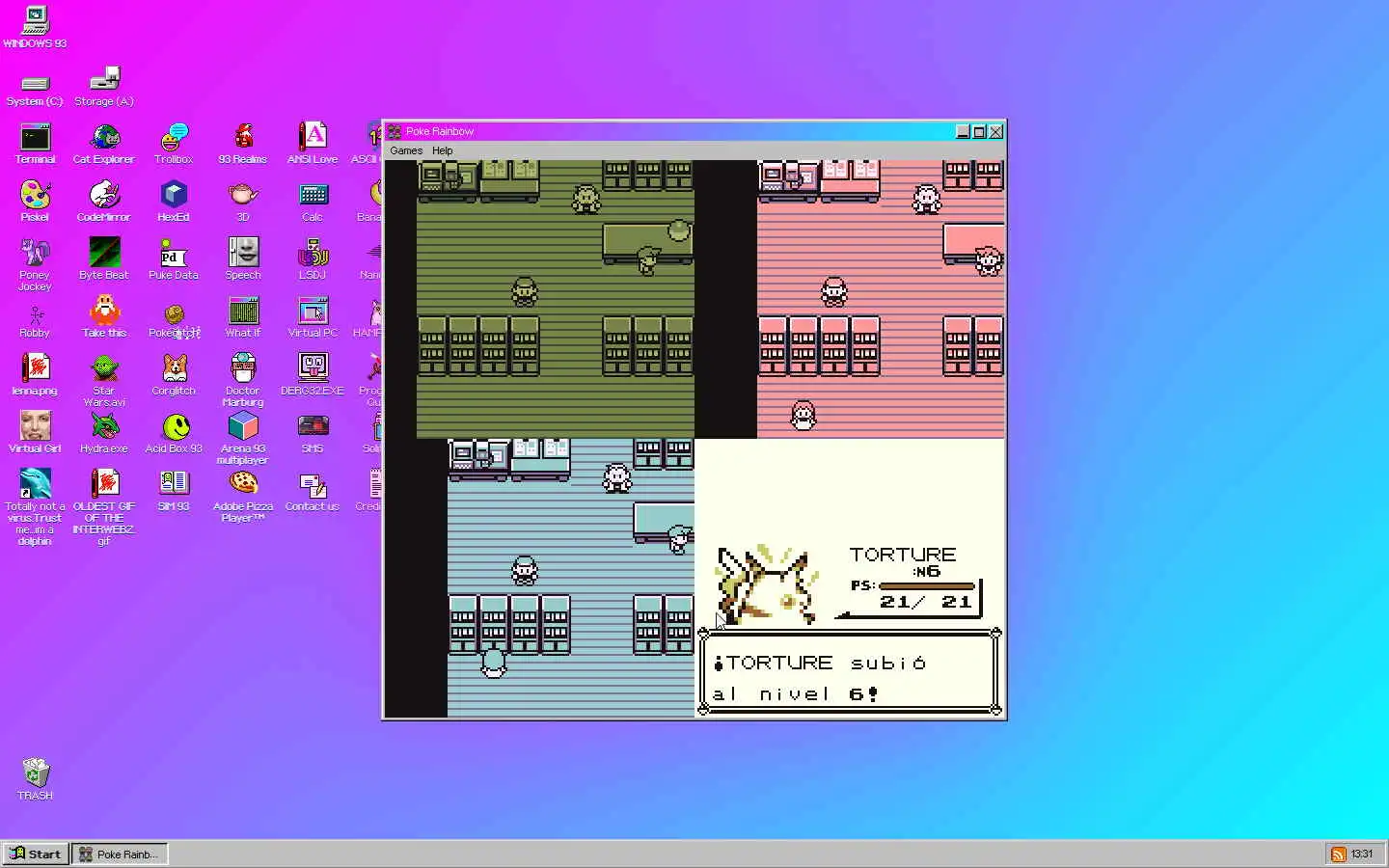The height and width of the screenshot is (868, 1389).
Task: Minimize the Poke Rainbow window
Action: coord(963,131)
